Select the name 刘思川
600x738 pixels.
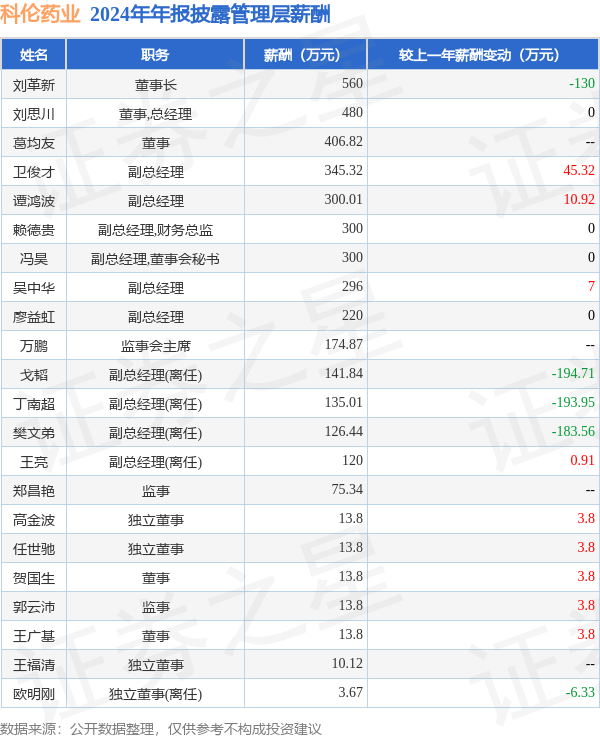click(x=33, y=114)
